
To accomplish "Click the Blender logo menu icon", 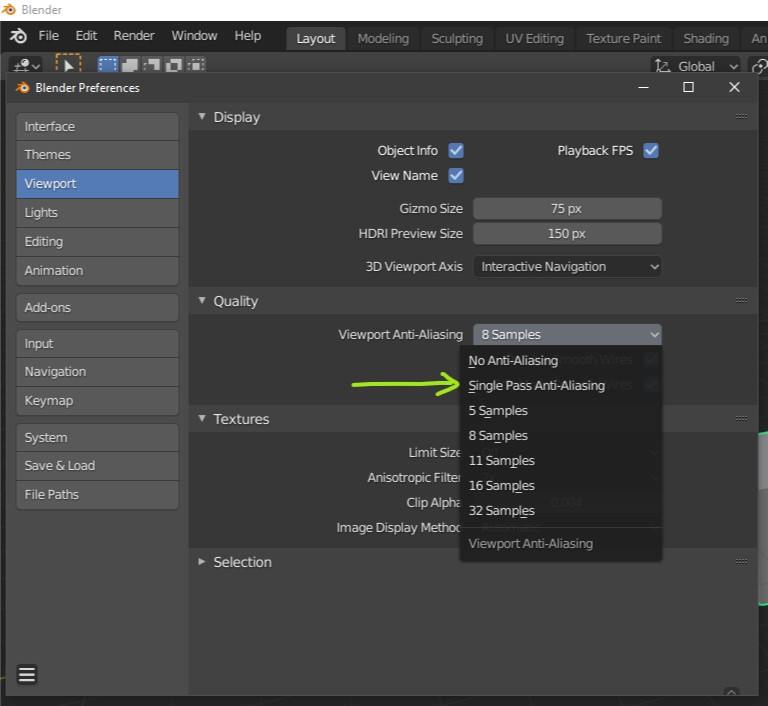I will (x=18, y=36).
